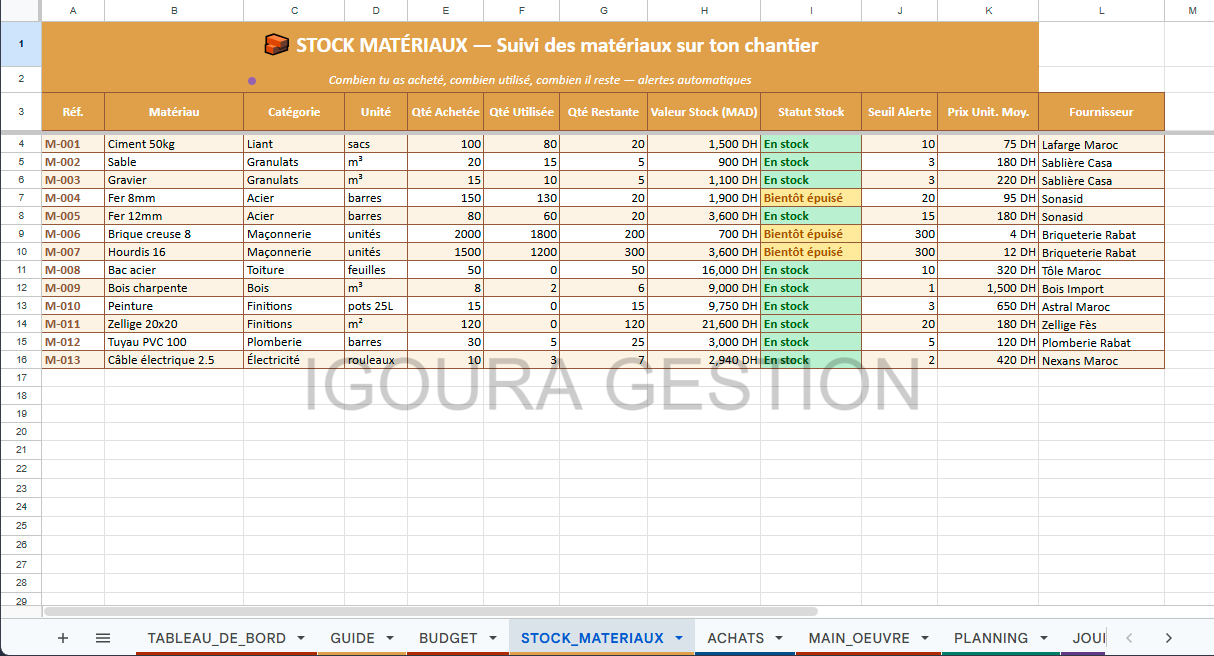
Task: Click the 'Réf.' column header cell
Action: click(73, 112)
